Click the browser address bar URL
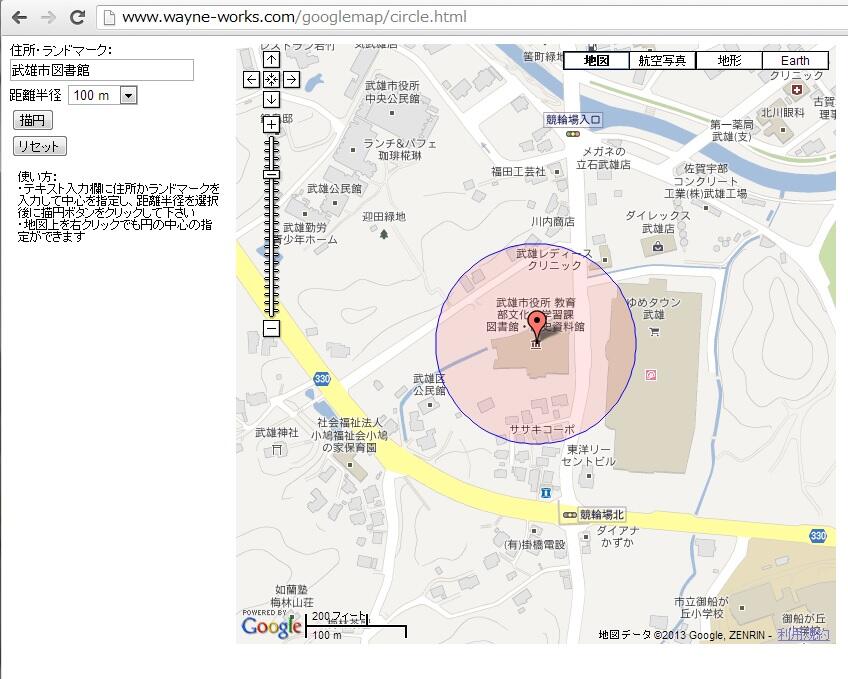The width and height of the screenshot is (848, 679). pos(294,17)
